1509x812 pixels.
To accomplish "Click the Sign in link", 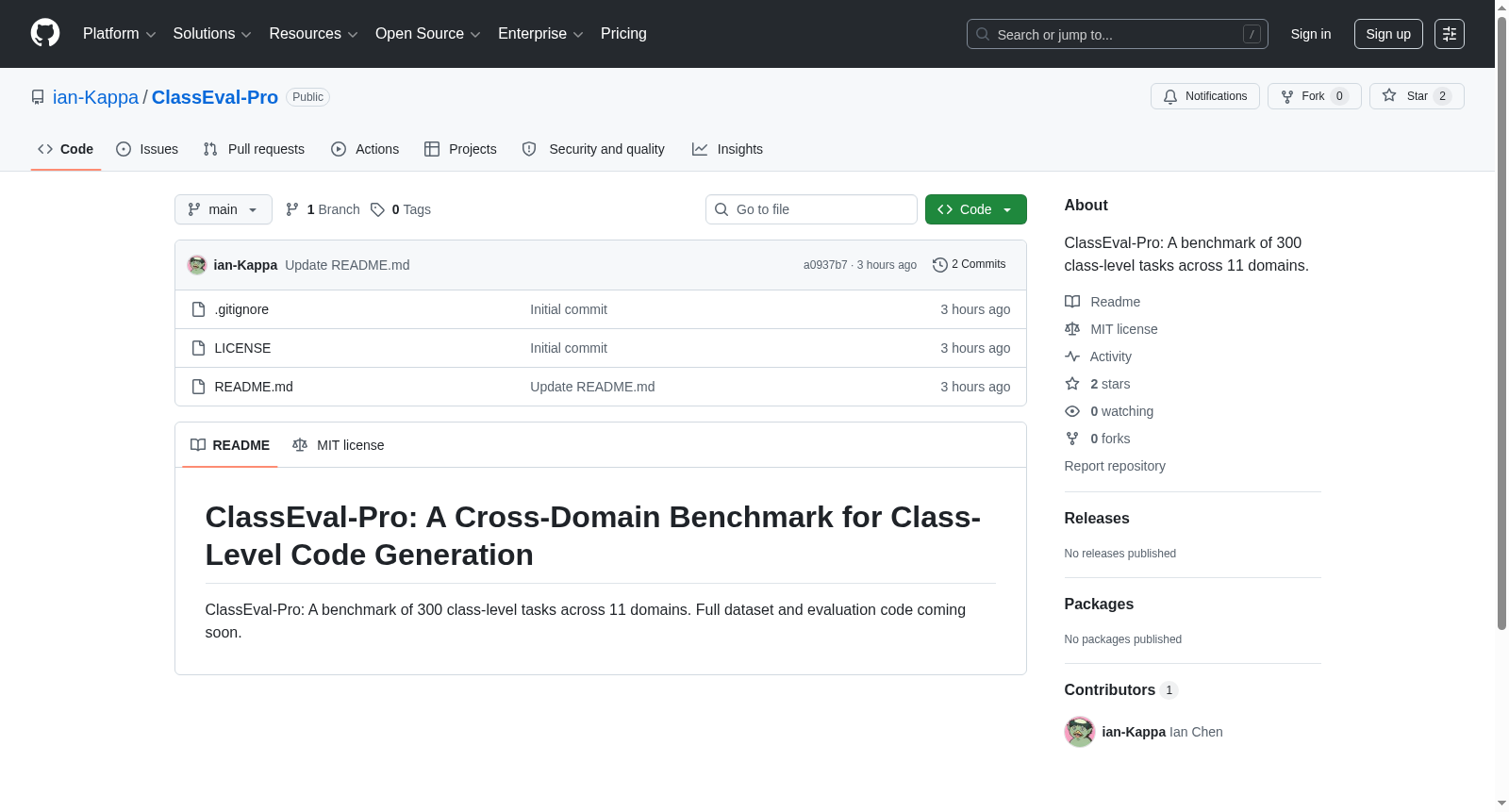I will 1311,34.
